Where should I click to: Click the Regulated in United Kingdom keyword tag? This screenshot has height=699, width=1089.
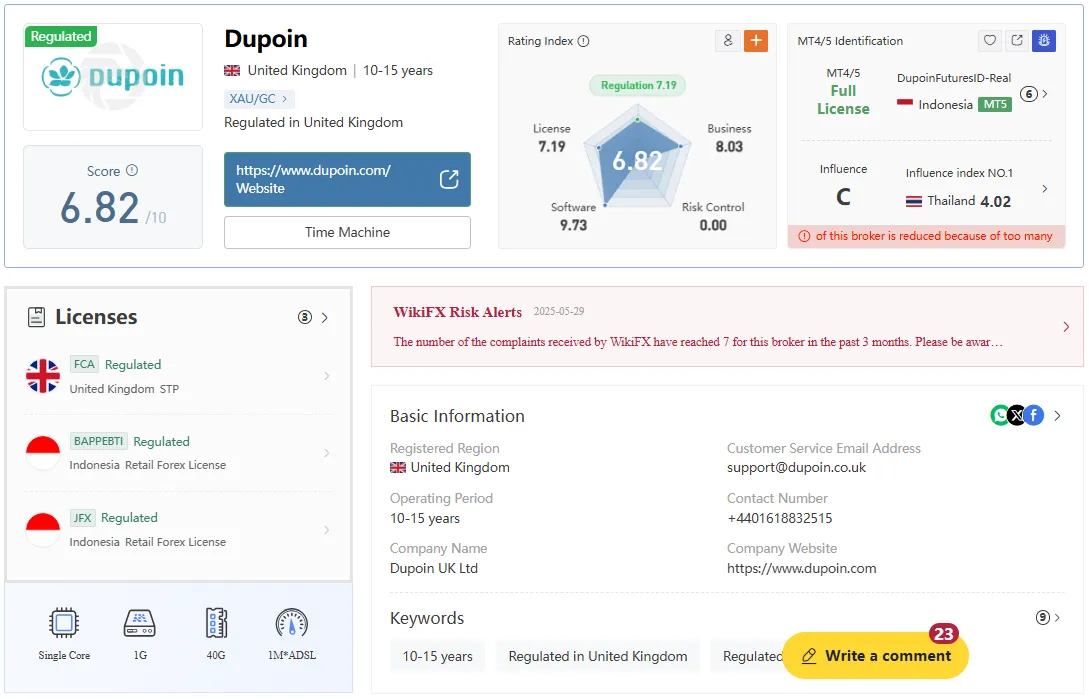tap(598, 656)
